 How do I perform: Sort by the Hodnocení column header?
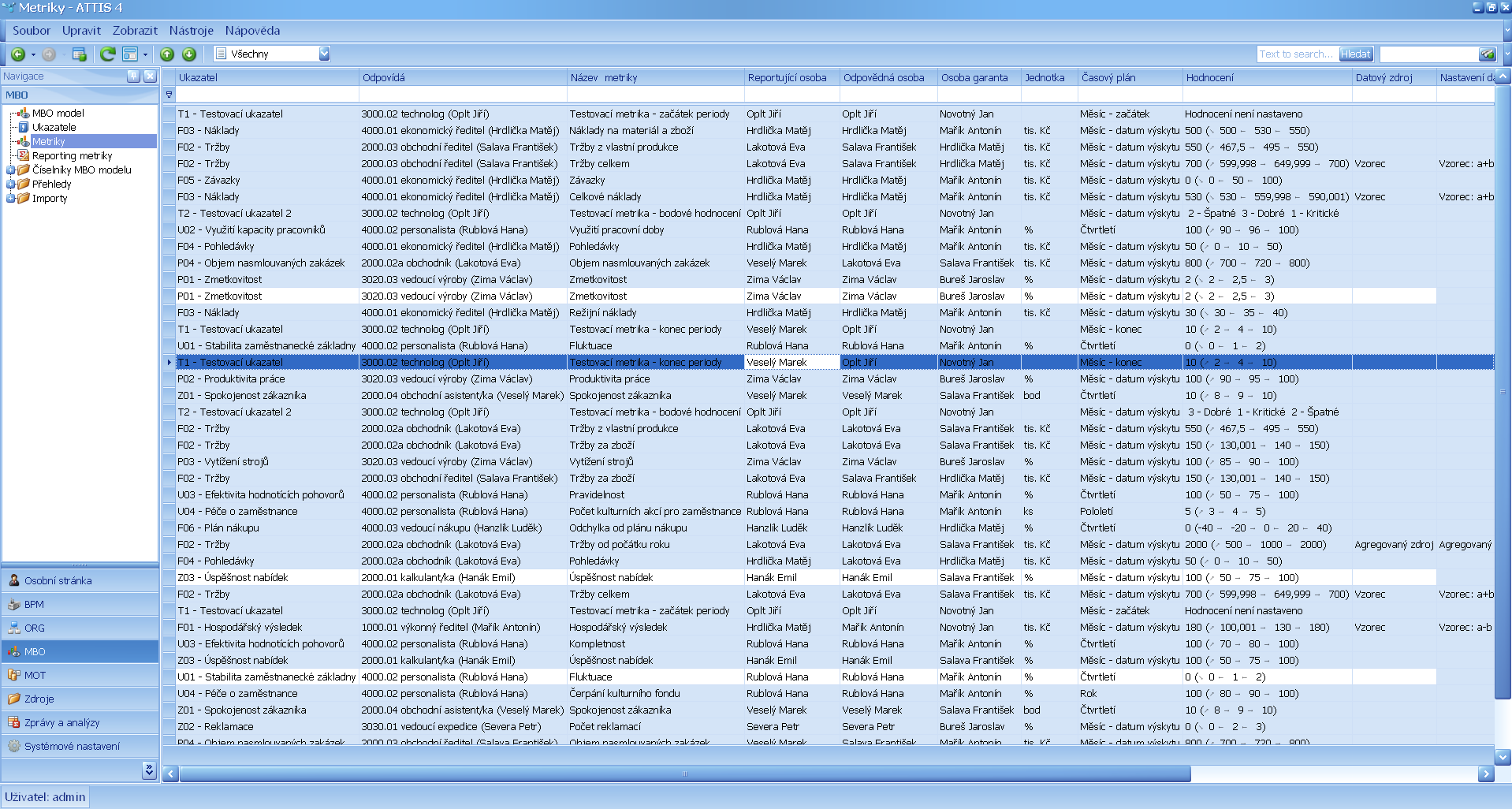tap(1268, 77)
